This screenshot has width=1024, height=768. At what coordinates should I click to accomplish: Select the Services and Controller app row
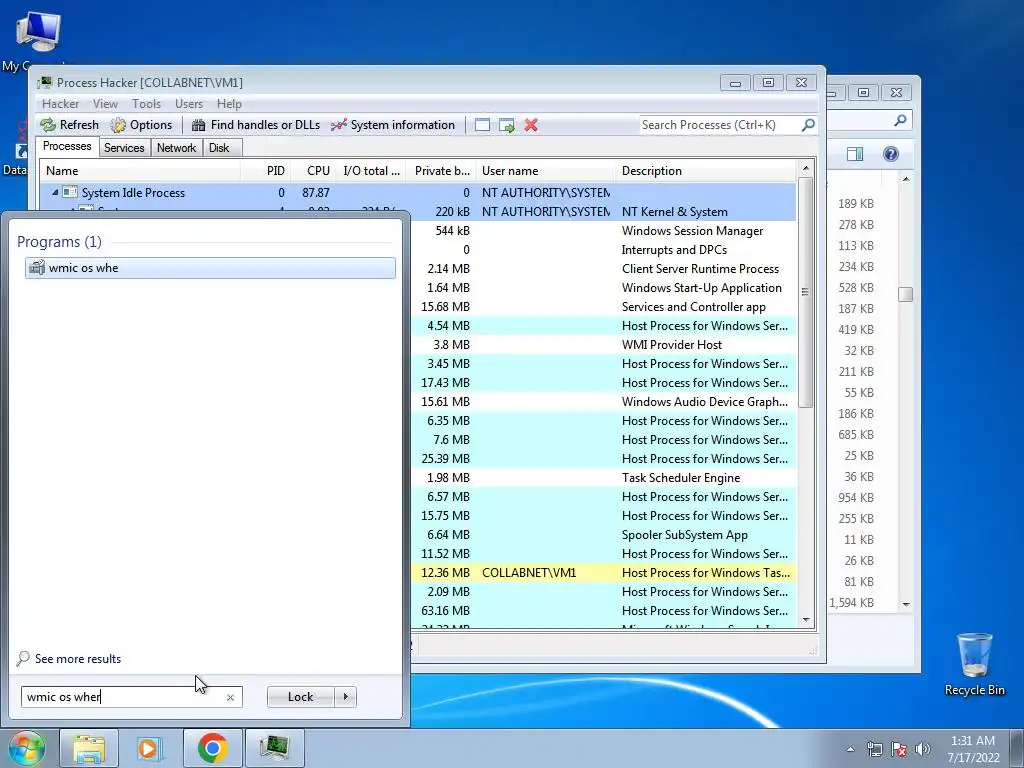point(604,307)
